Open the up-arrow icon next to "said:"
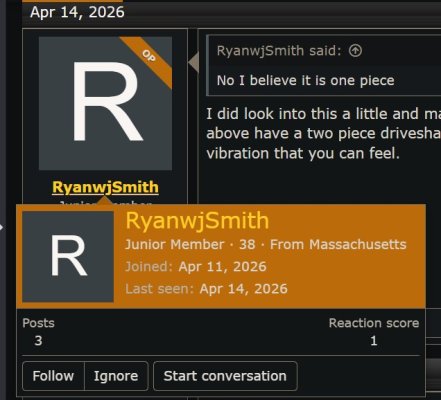This screenshot has width=441, height=400. 355,51
